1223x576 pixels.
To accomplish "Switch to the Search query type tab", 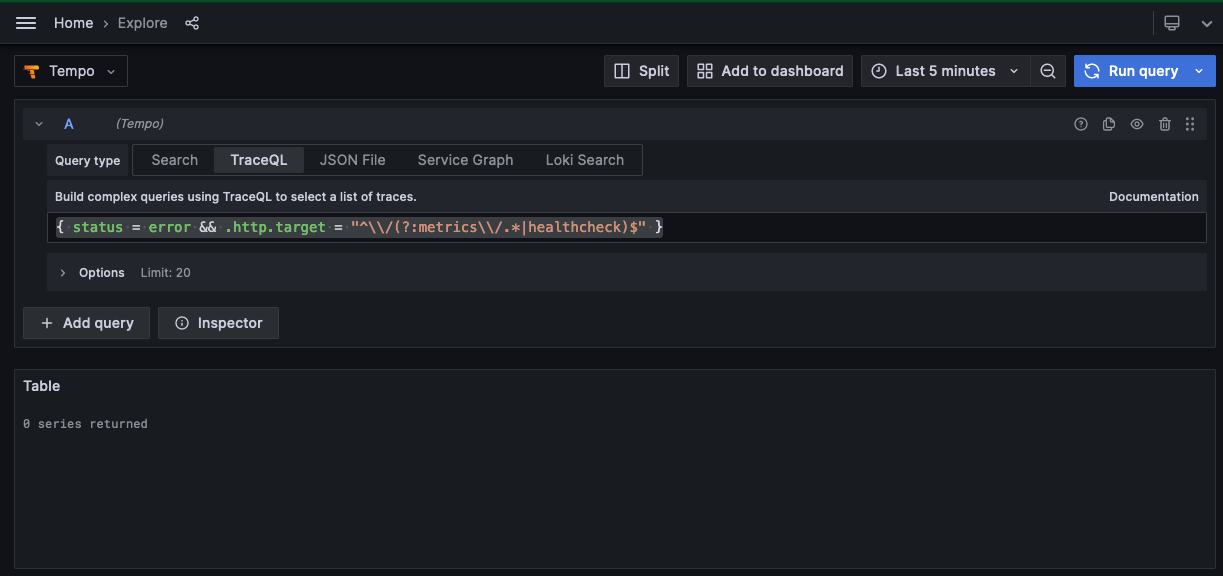I will (x=173, y=159).
